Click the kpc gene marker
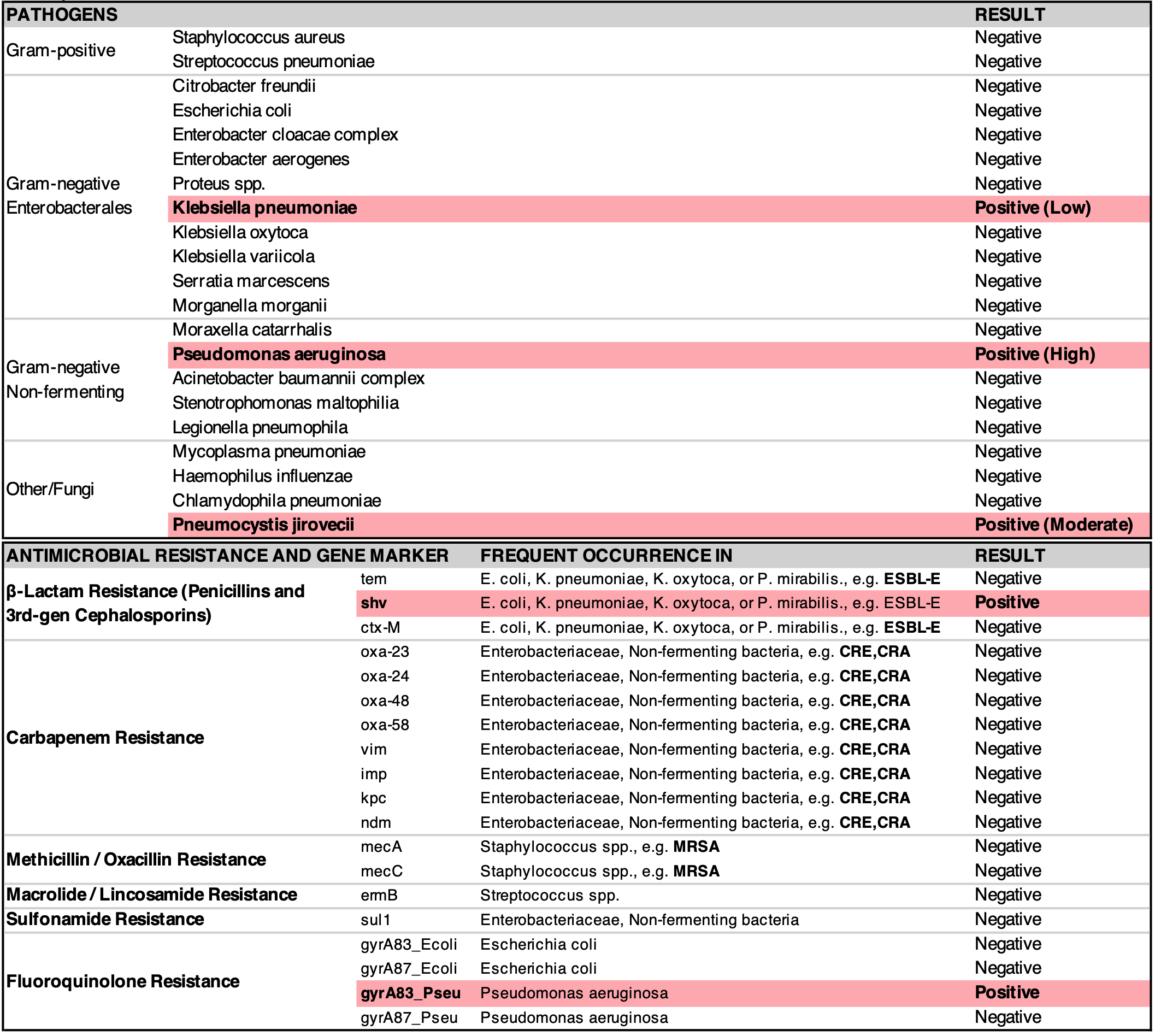 (373, 798)
